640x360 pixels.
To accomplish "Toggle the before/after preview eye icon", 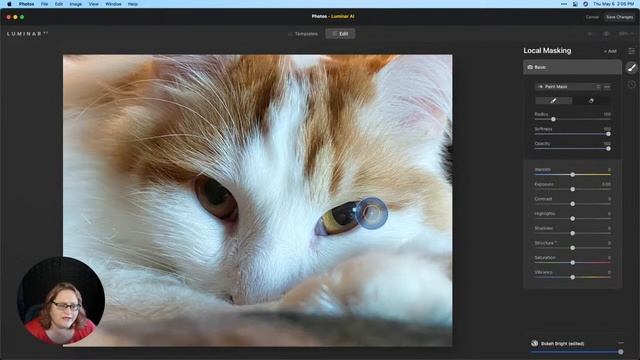I will point(606,34).
